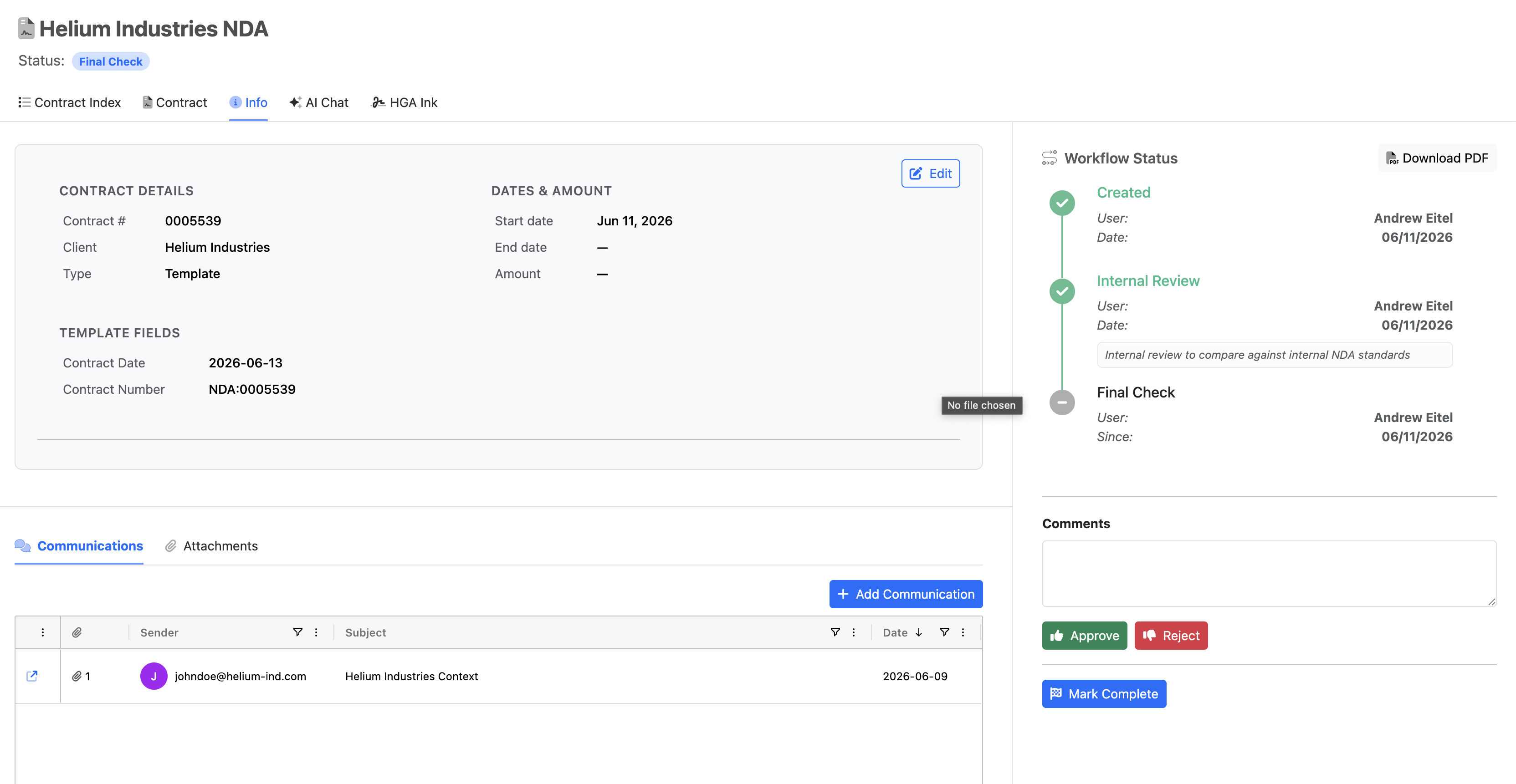The height and width of the screenshot is (784, 1516).
Task: Click the attachment column paperclip header icon
Action: click(x=77, y=632)
